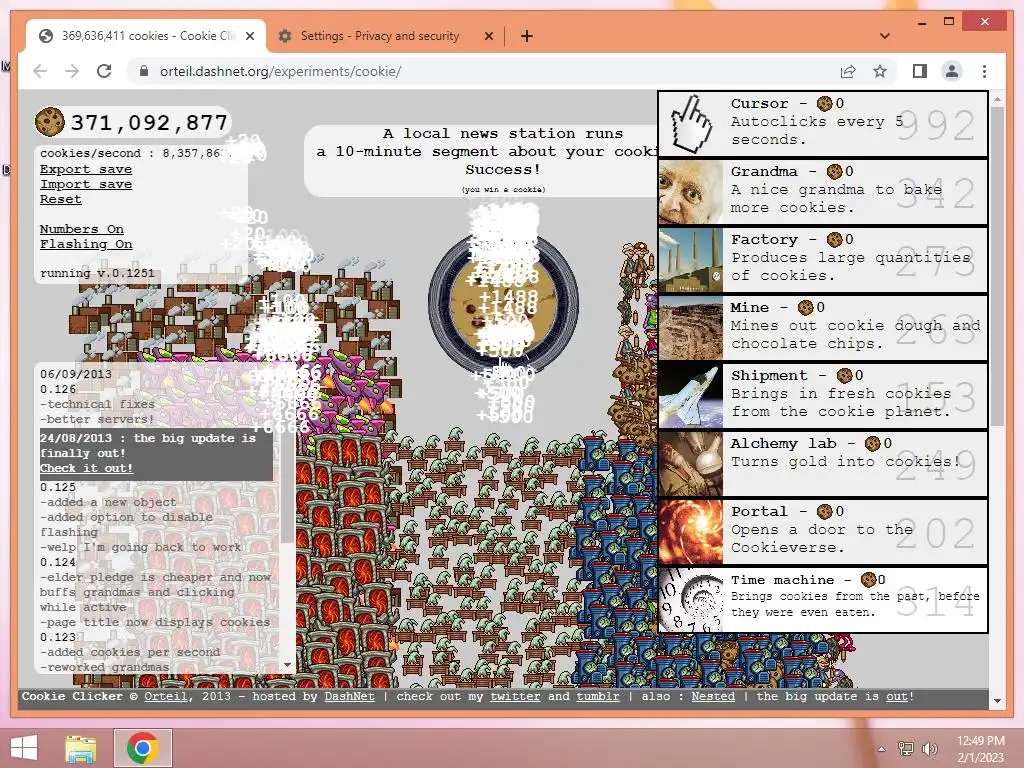Switch to the Cookie Clicker browser tab
This screenshot has height=768, width=1024.
point(146,36)
